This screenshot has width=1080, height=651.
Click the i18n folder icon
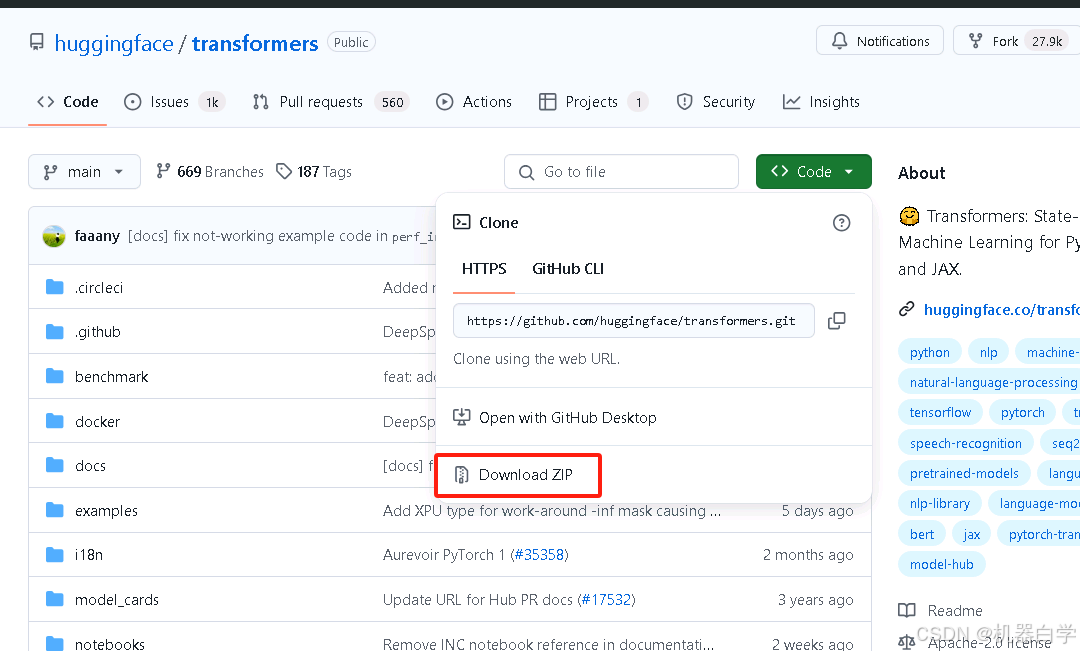pyautogui.click(x=54, y=554)
